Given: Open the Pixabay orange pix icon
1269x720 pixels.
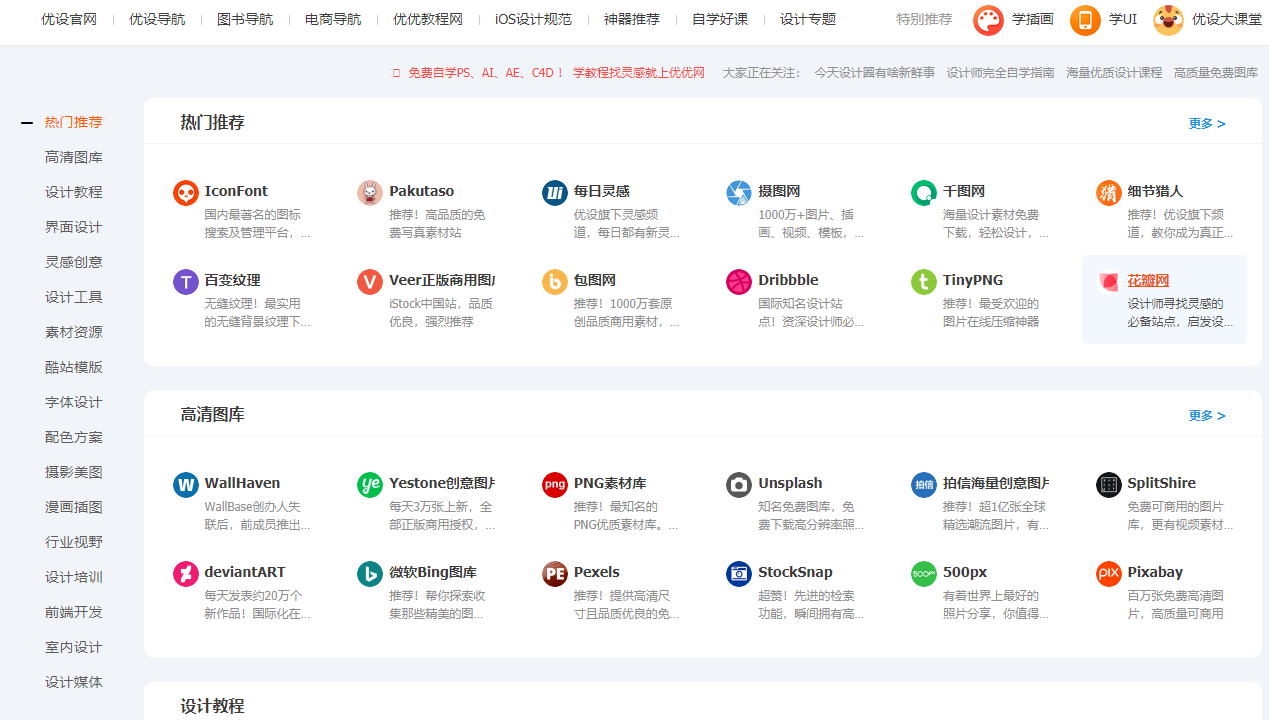Looking at the screenshot, I should click(x=1109, y=574).
